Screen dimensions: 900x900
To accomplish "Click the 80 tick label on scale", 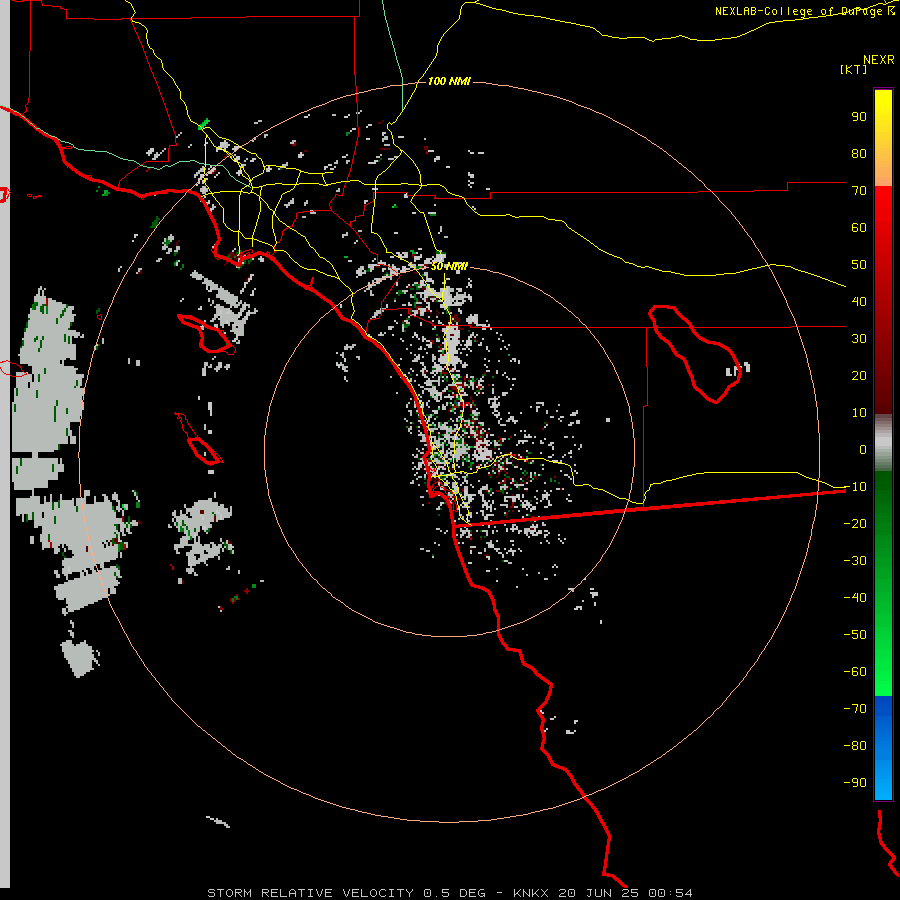I will click(x=859, y=153).
